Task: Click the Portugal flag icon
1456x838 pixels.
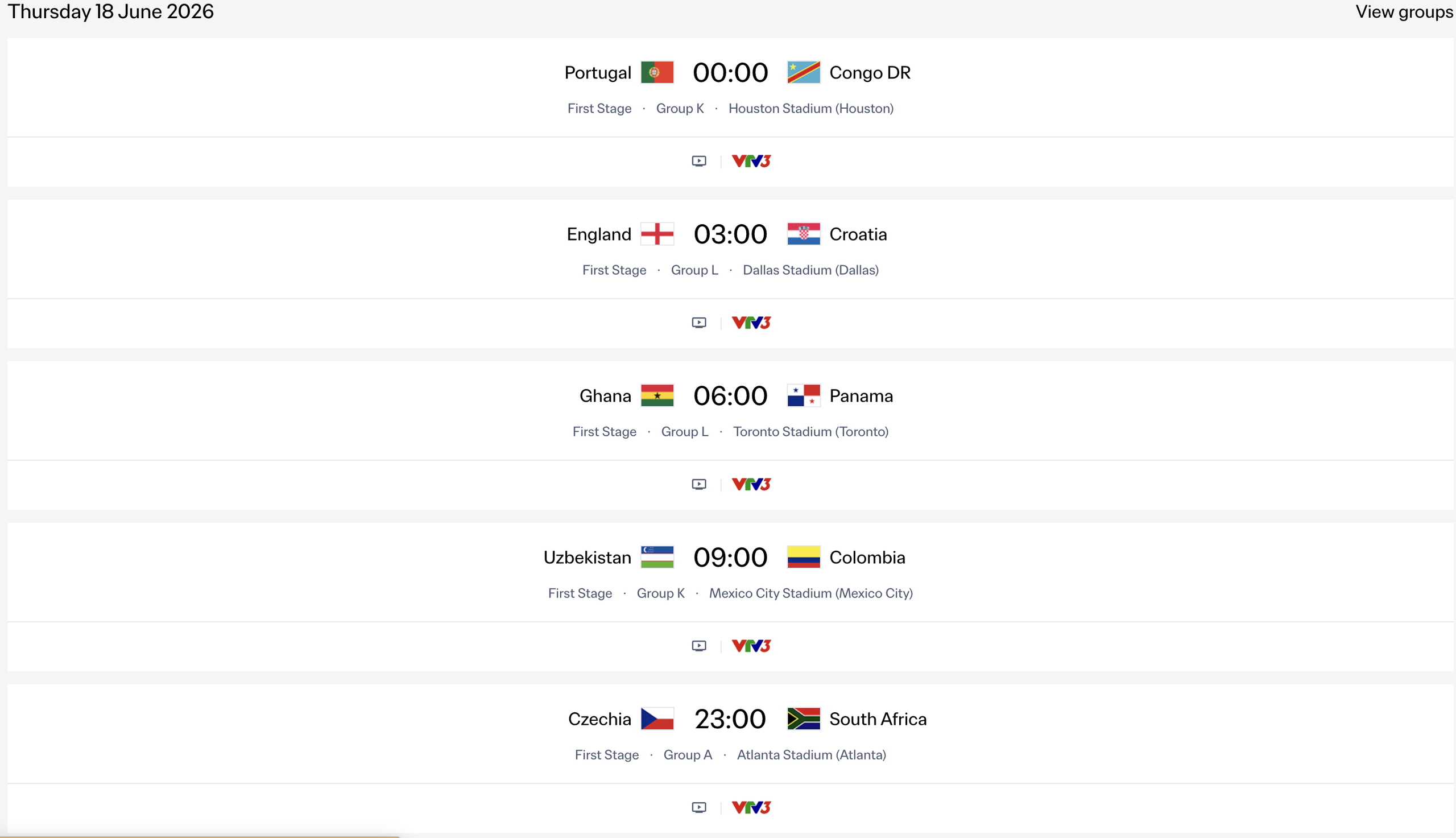Action: coord(656,72)
